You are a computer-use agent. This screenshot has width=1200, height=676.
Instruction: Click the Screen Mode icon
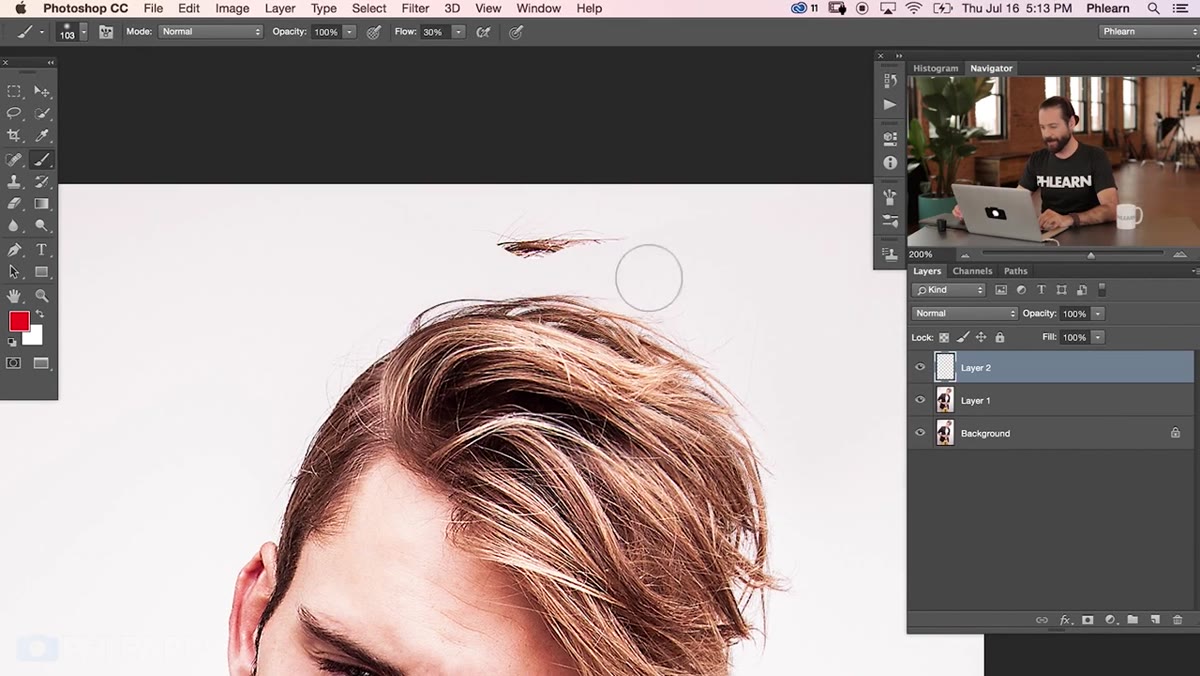(42, 363)
